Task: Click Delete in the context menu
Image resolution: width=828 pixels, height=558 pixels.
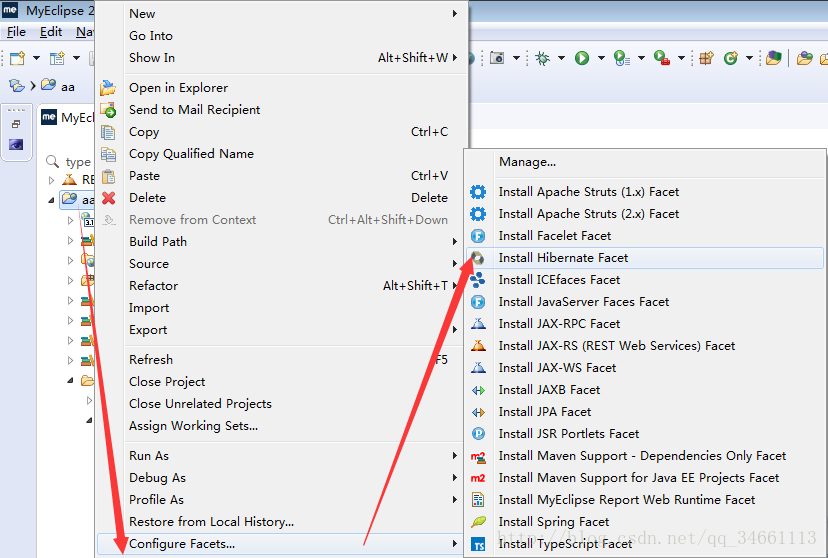Action: click(x=280, y=198)
